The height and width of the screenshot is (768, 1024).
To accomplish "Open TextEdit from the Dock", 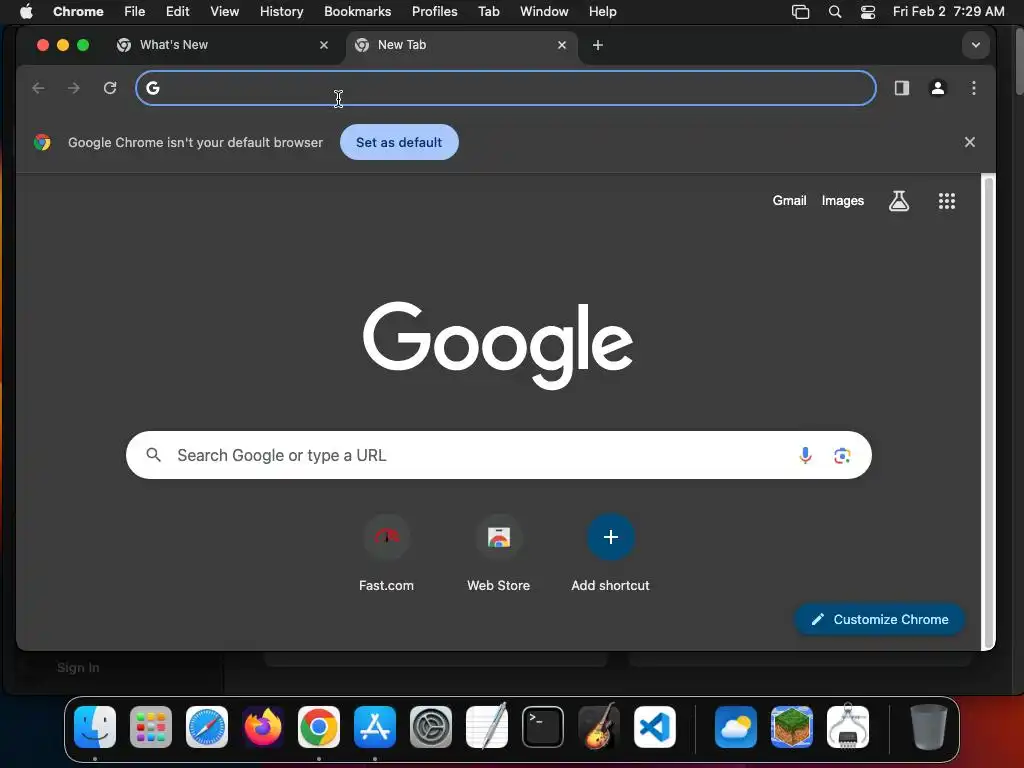I will (x=487, y=727).
